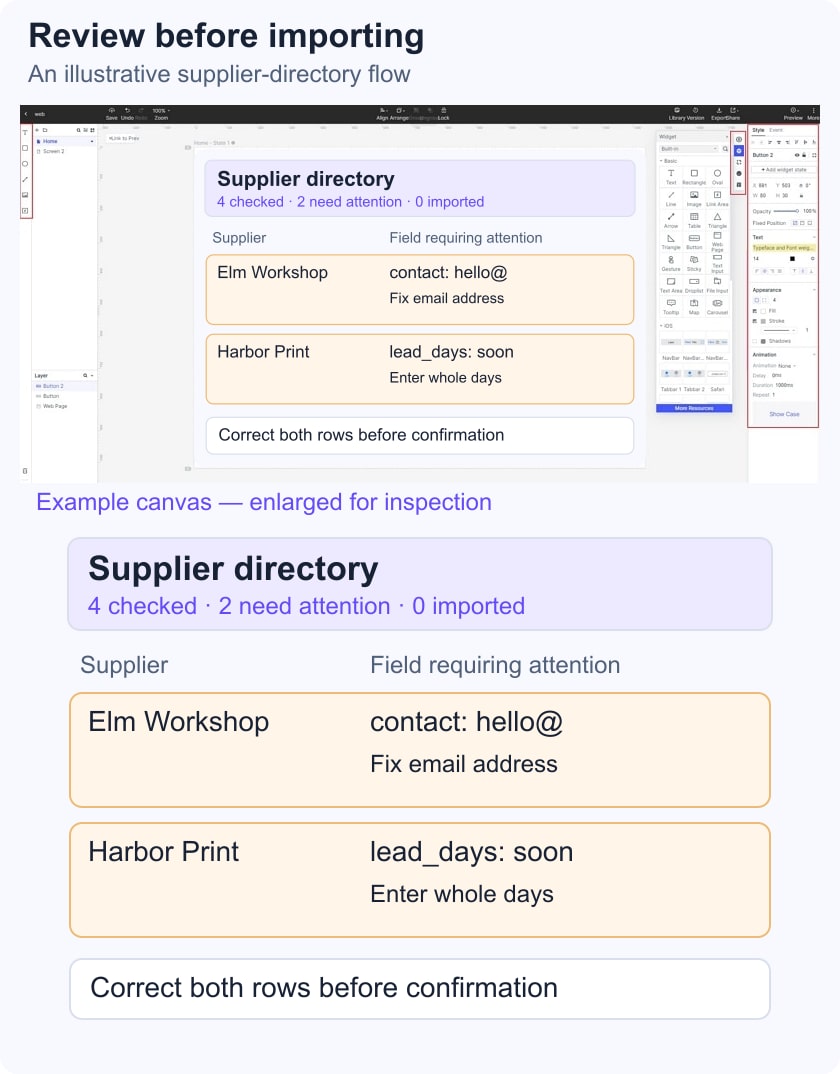This screenshot has height=1074, width=840.
Task: Click the Undo icon in top bar
Action: click(127, 110)
